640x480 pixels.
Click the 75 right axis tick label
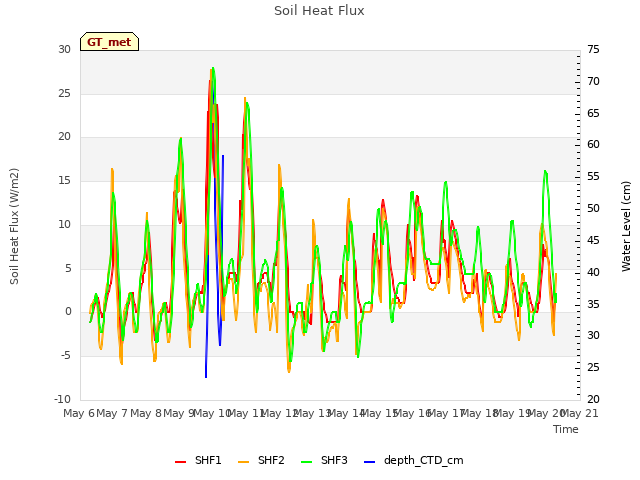pos(593,49)
